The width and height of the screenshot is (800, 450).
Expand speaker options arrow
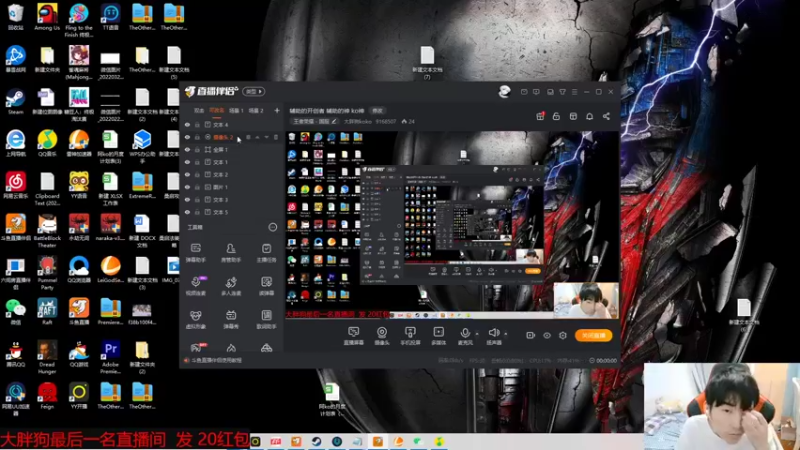pyautogui.click(x=506, y=334)
